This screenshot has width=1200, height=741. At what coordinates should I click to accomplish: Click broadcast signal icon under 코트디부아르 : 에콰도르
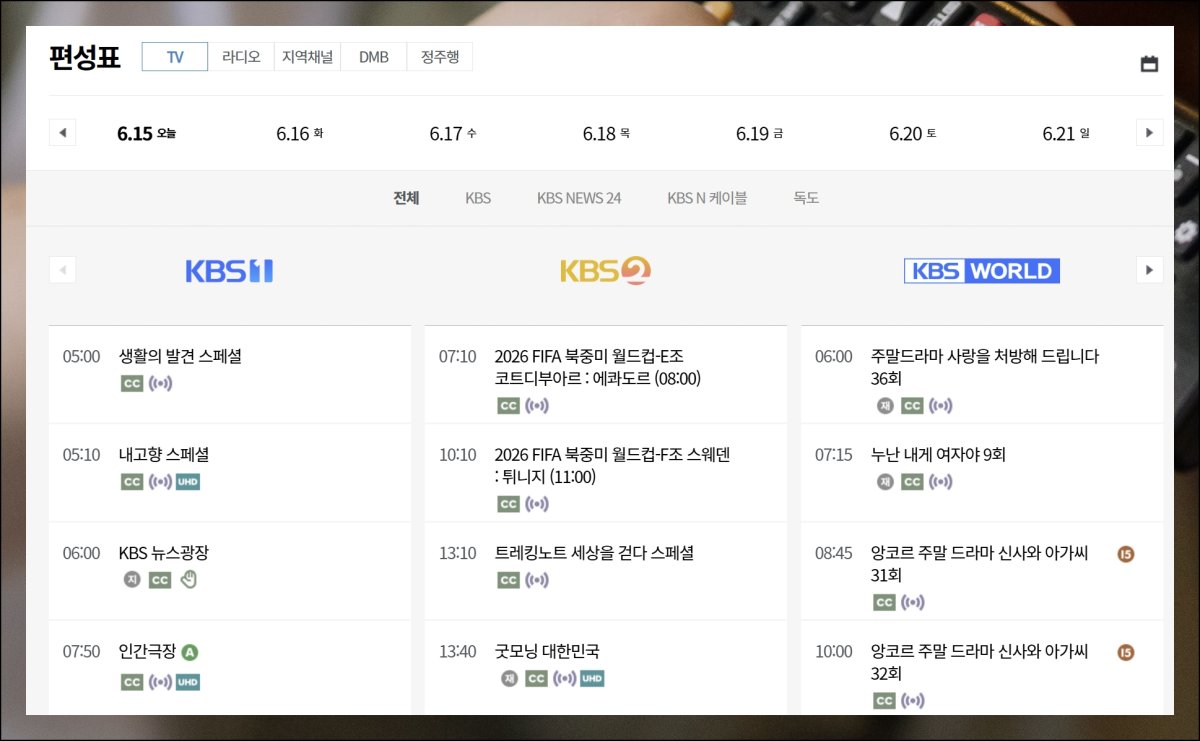[537, 406]
